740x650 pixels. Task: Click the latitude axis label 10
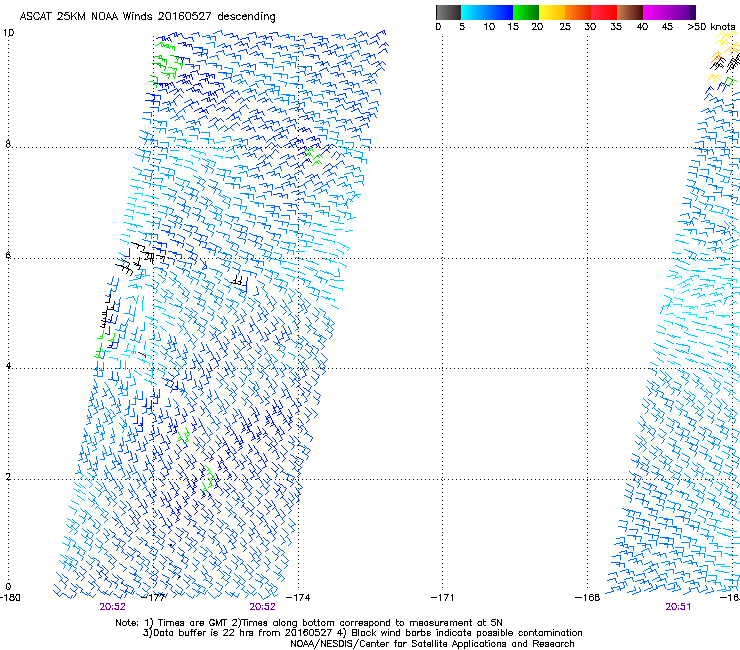[8, 33]
